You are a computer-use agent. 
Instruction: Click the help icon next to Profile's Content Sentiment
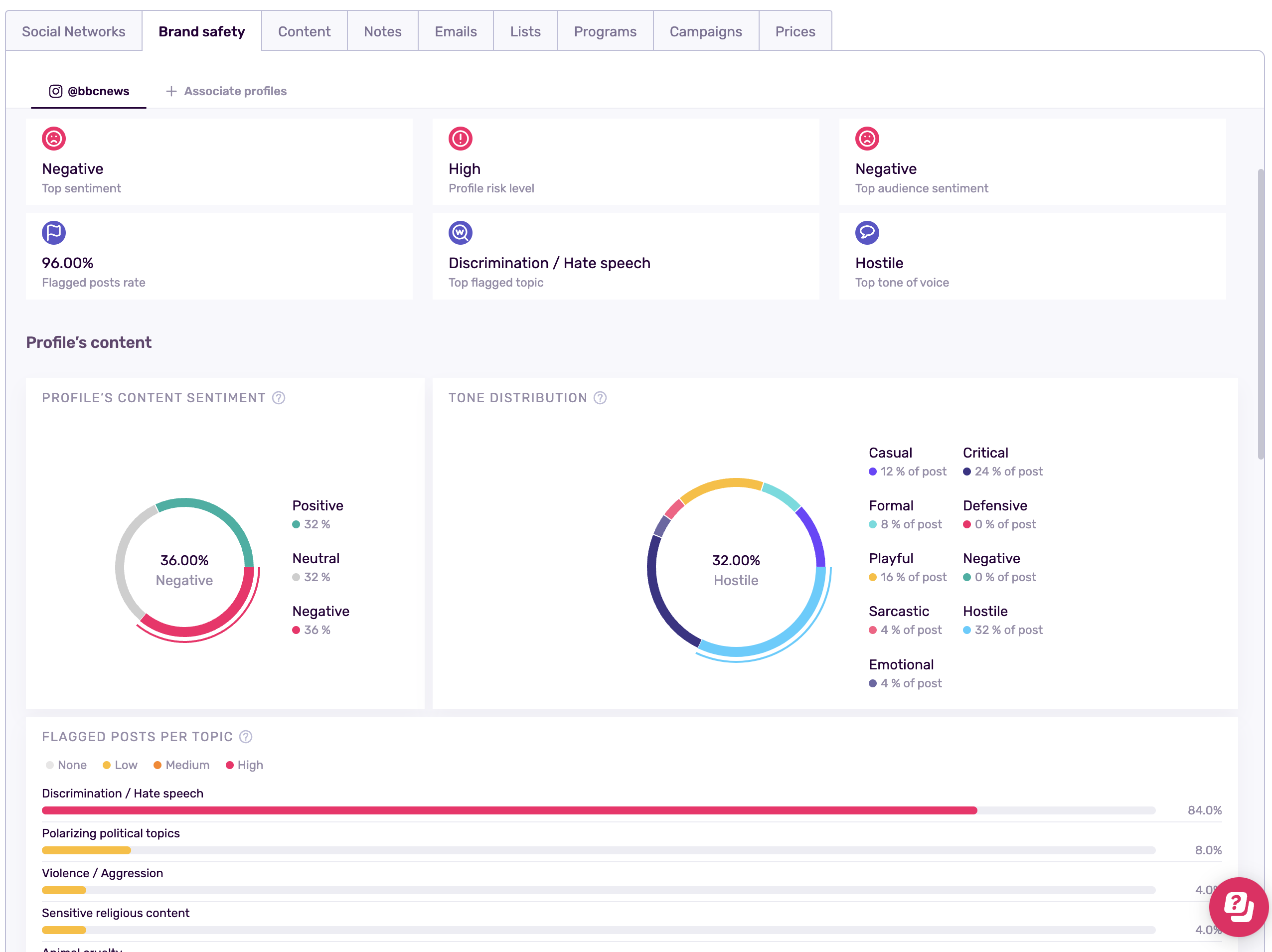pos(278,398)
